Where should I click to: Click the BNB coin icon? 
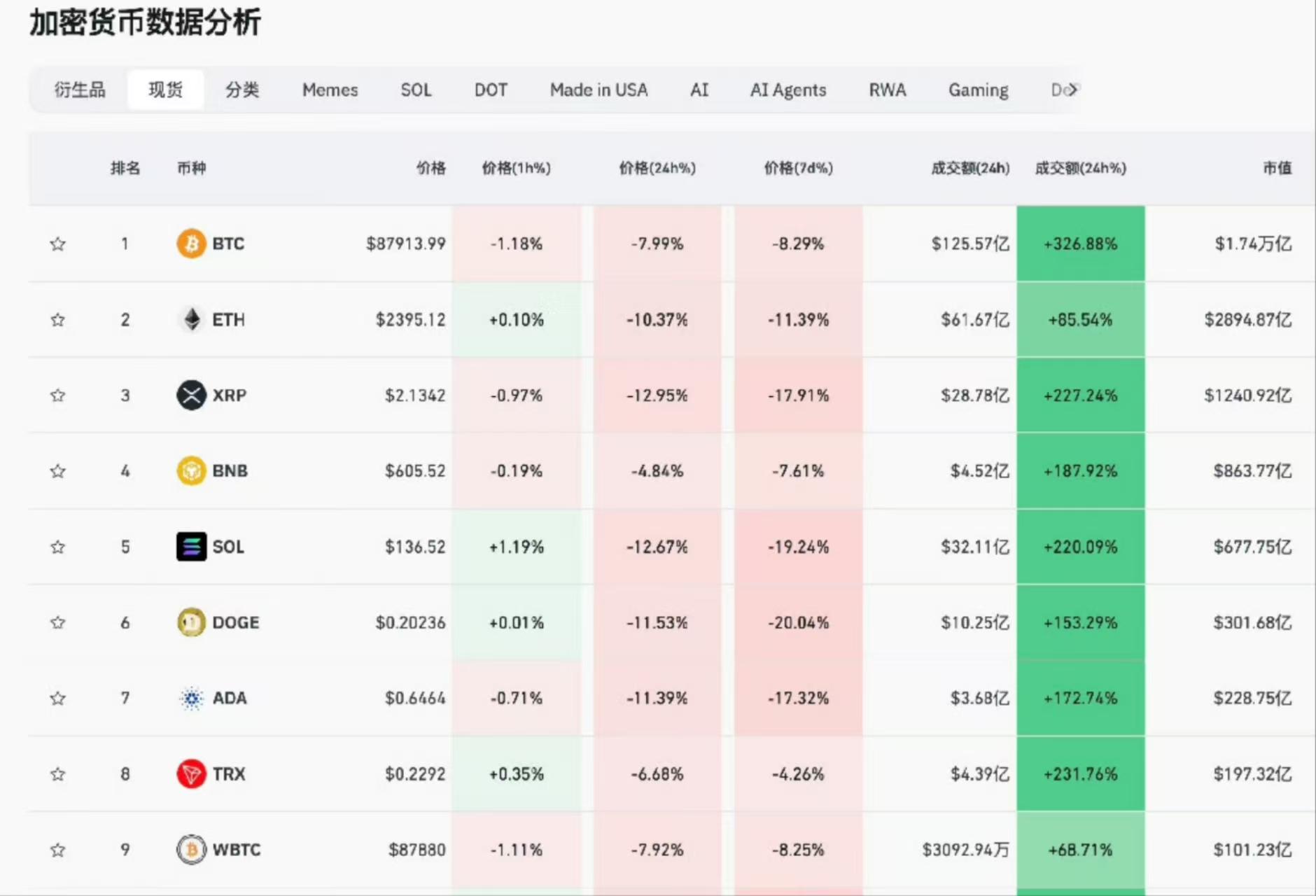point(190,471)
